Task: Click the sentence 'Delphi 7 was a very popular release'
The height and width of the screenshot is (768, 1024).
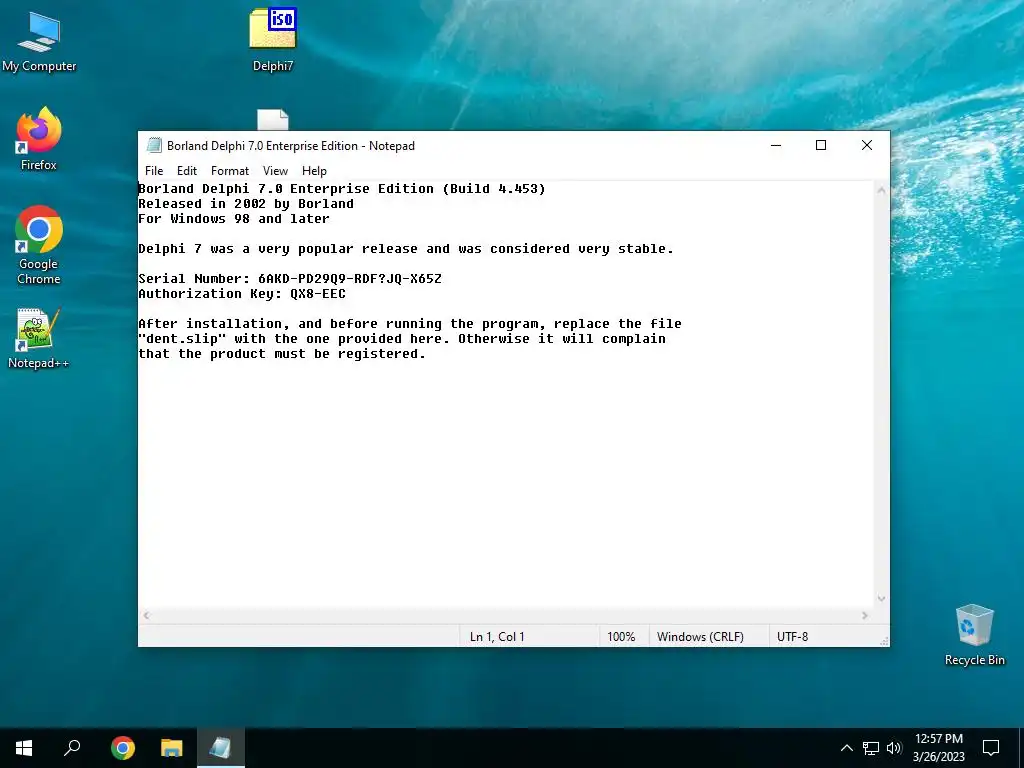Action: coord(406,249)
